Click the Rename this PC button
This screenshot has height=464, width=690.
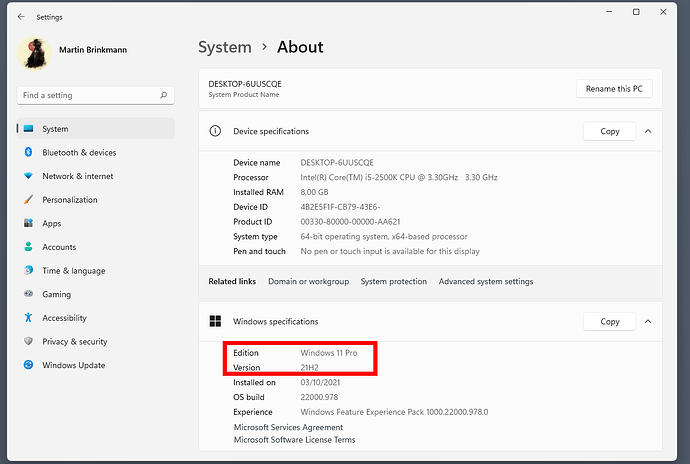pyautogui.click(x=614, y=89)
